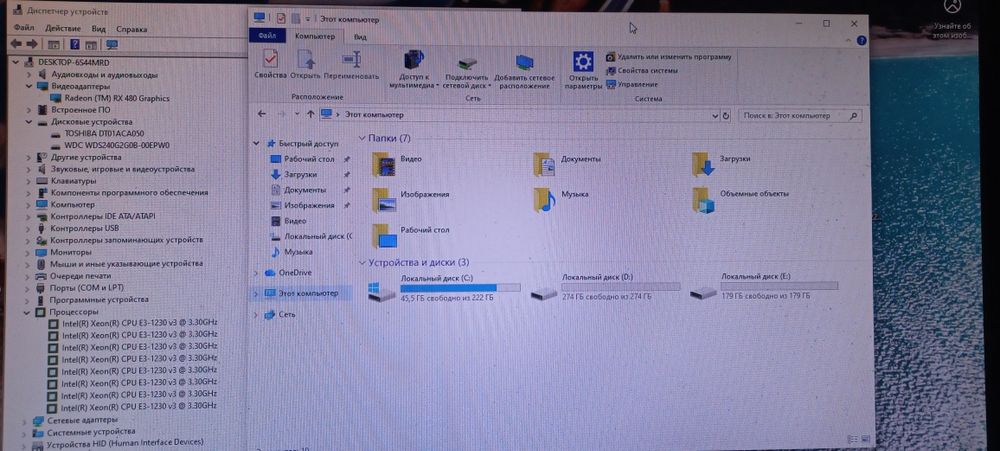Open recent locations dropdown arrow

click(297, 114)
